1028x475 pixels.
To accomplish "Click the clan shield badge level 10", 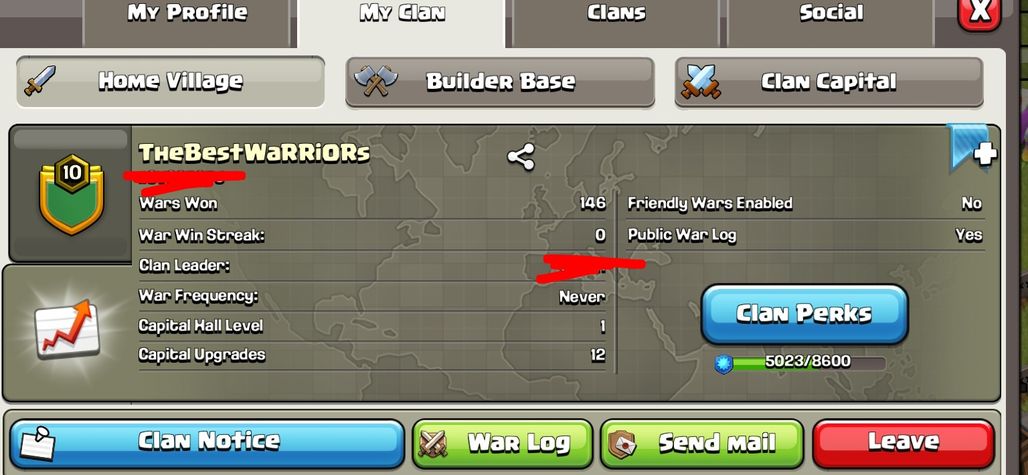I will tap(71, 194).
